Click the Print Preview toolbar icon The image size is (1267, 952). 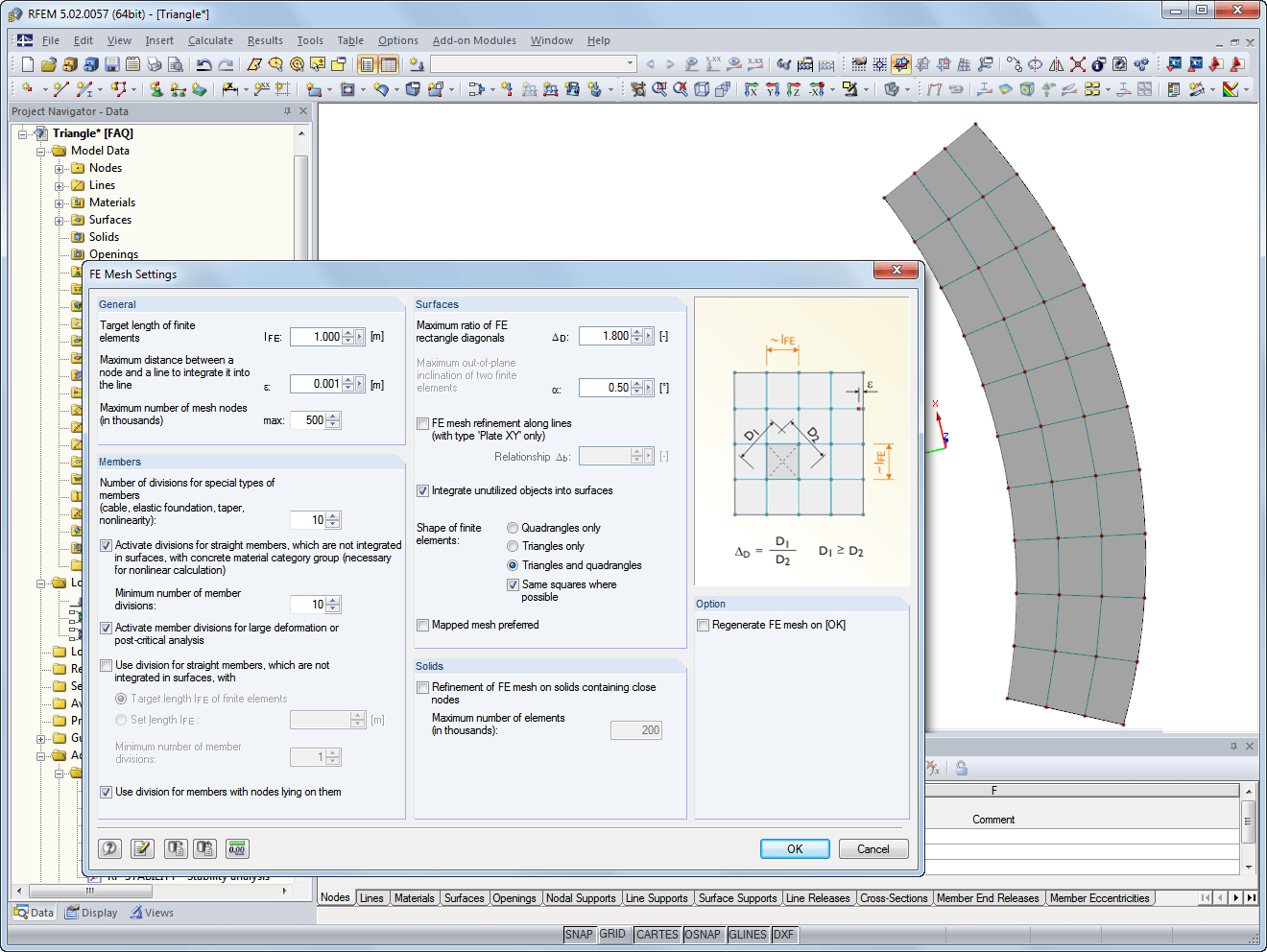pos(176,64)
